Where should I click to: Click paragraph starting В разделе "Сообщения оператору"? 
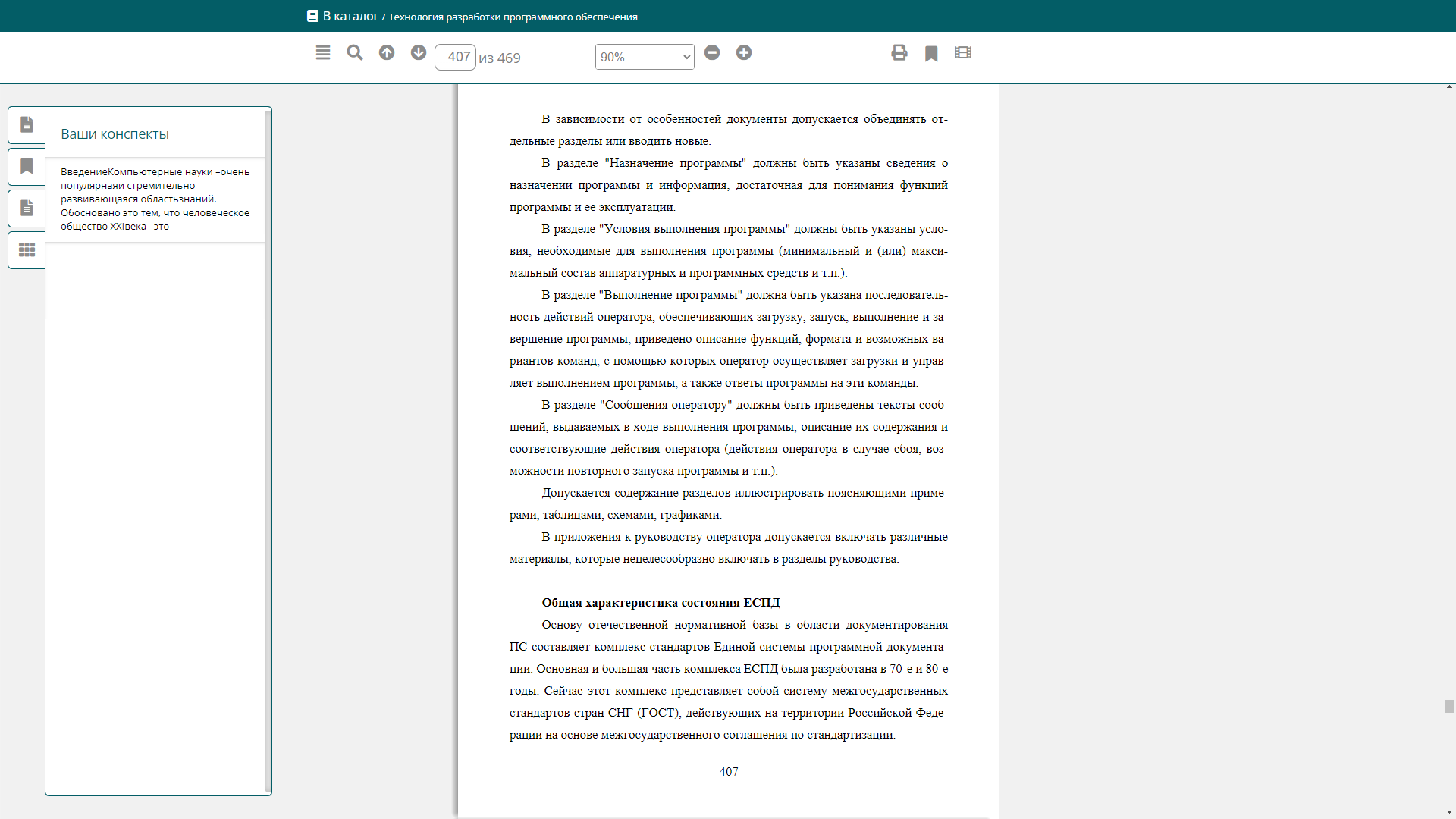pos(729,438)
